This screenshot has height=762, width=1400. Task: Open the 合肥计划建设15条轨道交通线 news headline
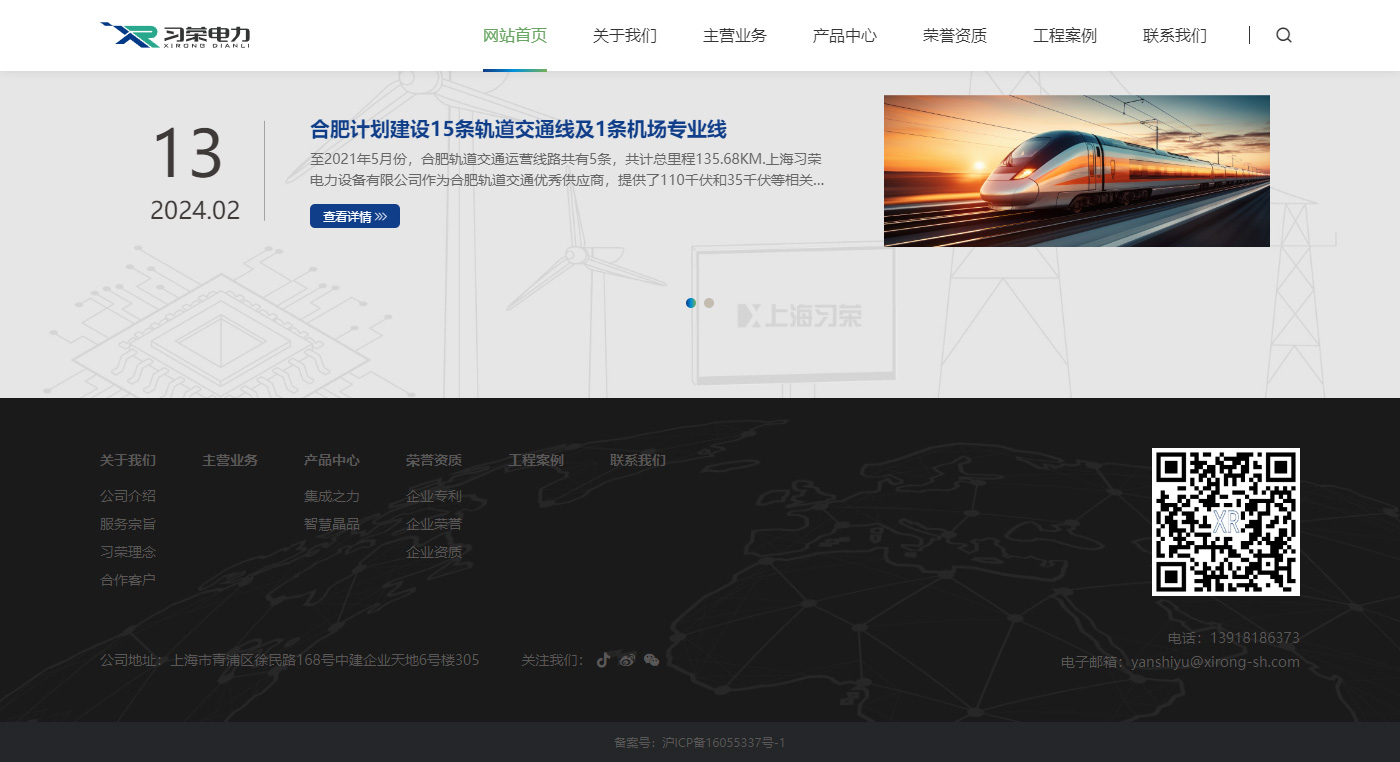click(x=518, y=129)
